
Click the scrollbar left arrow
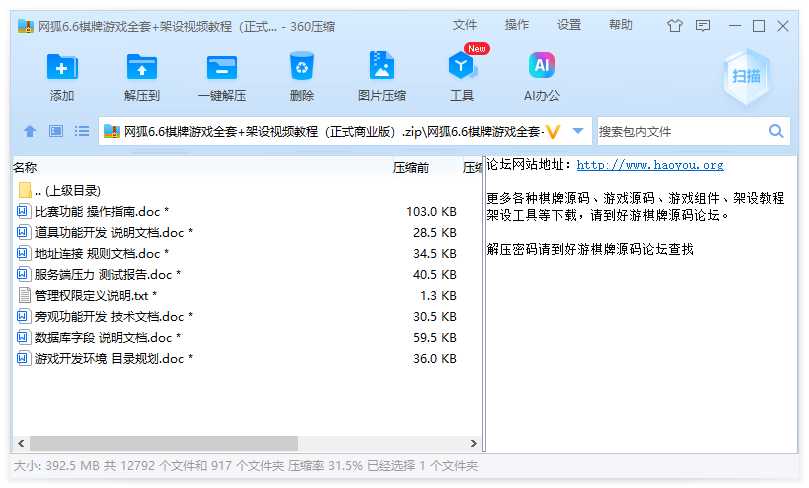pos(21,443)
